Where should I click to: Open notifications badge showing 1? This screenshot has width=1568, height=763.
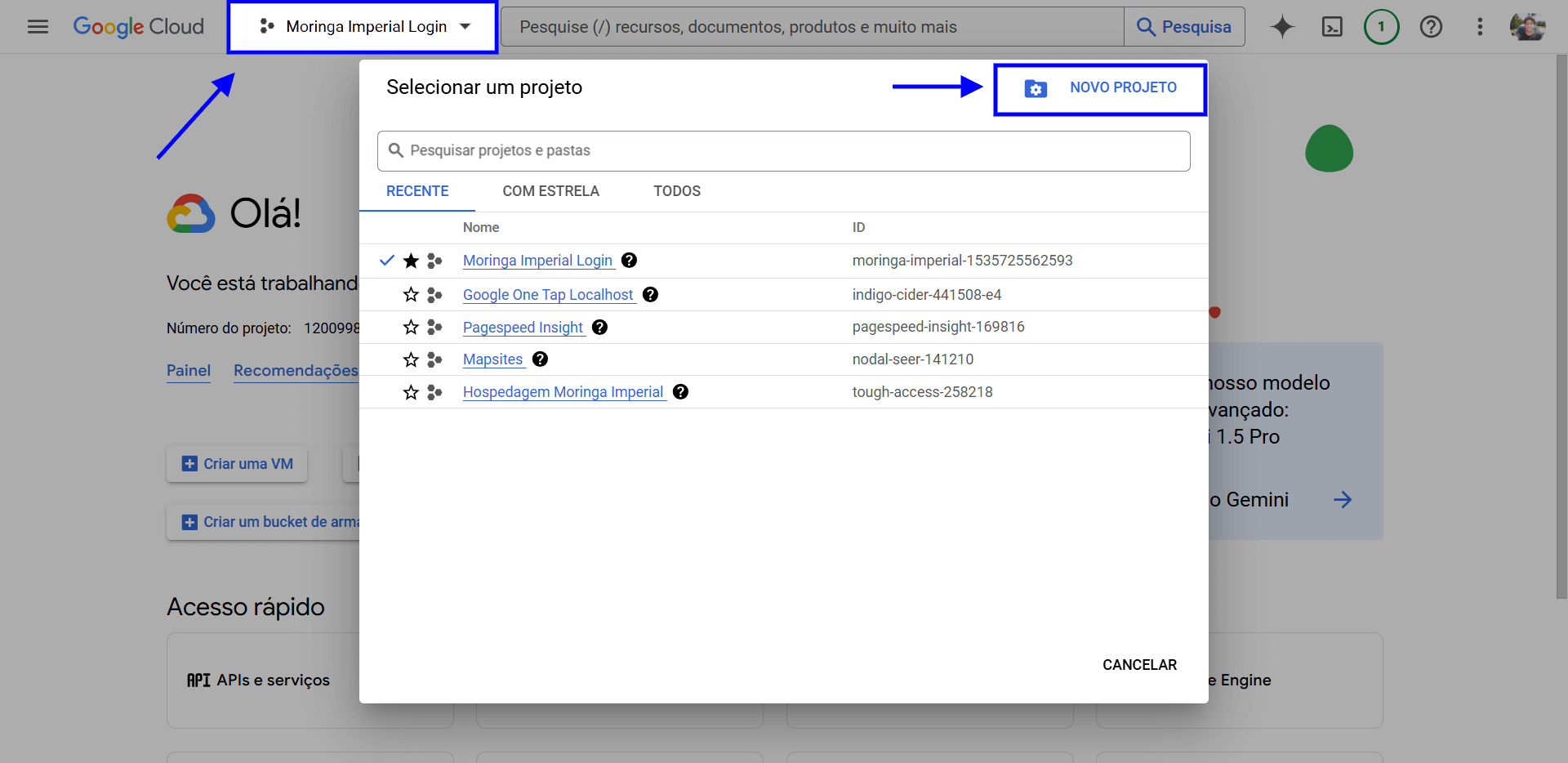[x=1381, y=27]
